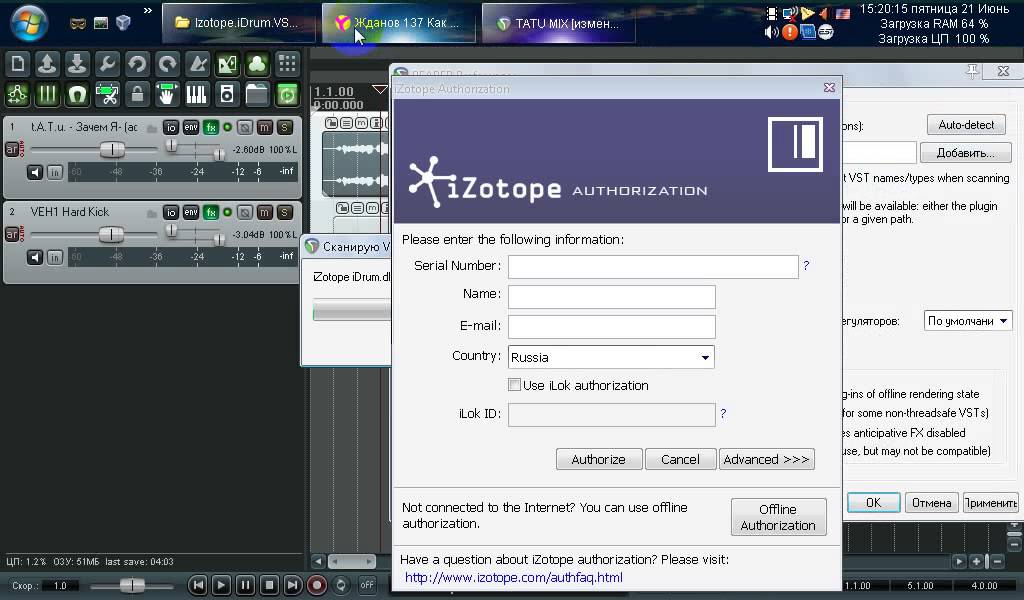Click the transport Record button

(x=317, y=585)
